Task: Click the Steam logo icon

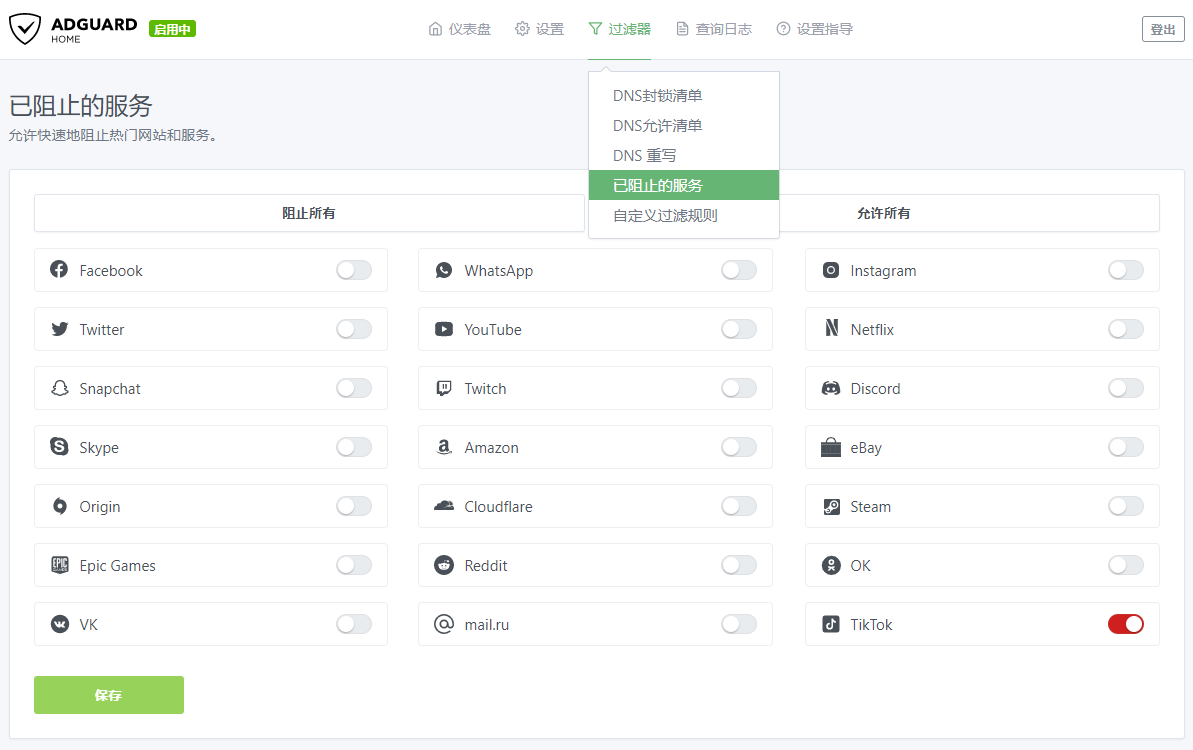Action: pos(830,507)
